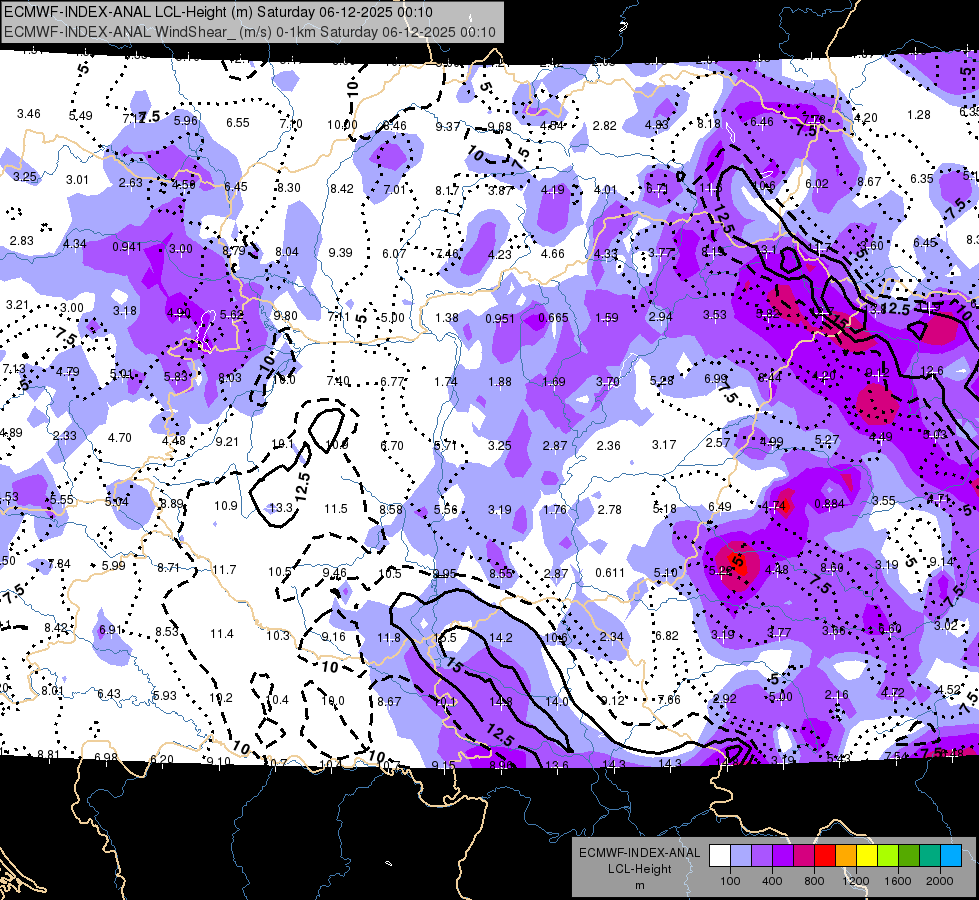Screen dimensions: 979x900
Task: Click the wind shear value 10.2
Action: click(221, 698)
